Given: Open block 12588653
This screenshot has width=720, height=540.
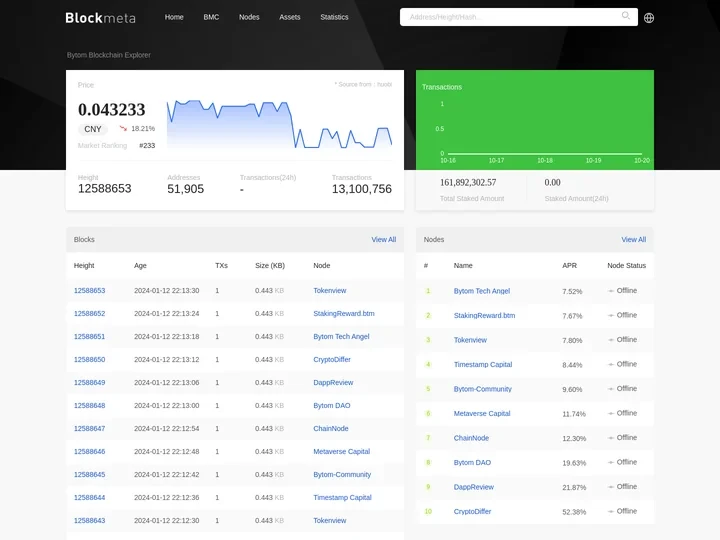Looking at the screenshot, I should [90, 290].
